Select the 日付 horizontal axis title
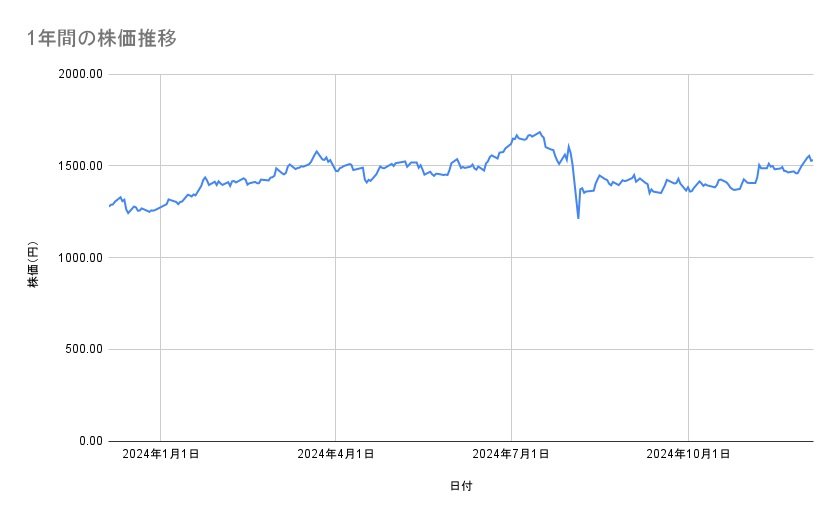 [x=461, y=486]
